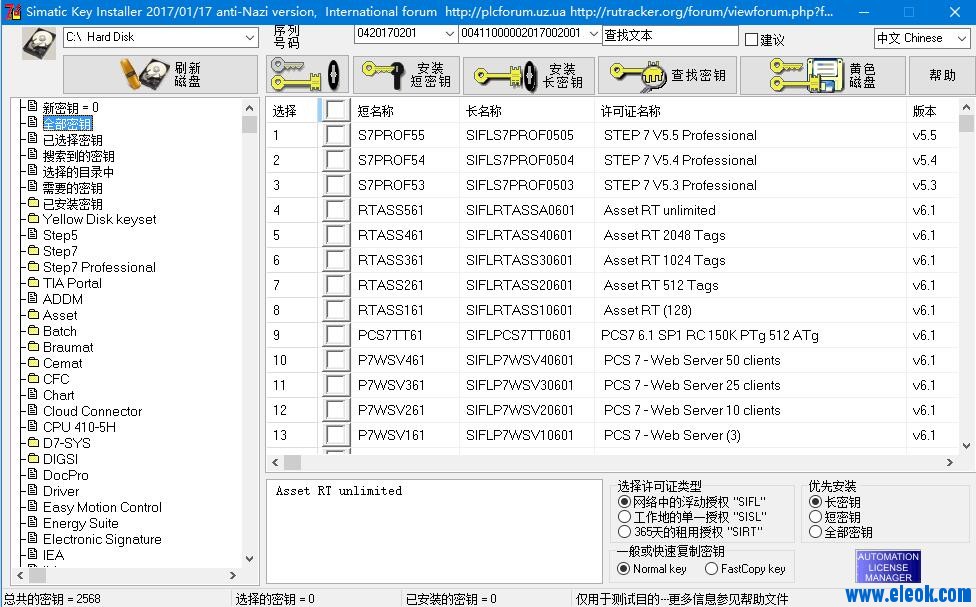
Task: Click install long key button (安装长密钥)
Action: point(528,75)
